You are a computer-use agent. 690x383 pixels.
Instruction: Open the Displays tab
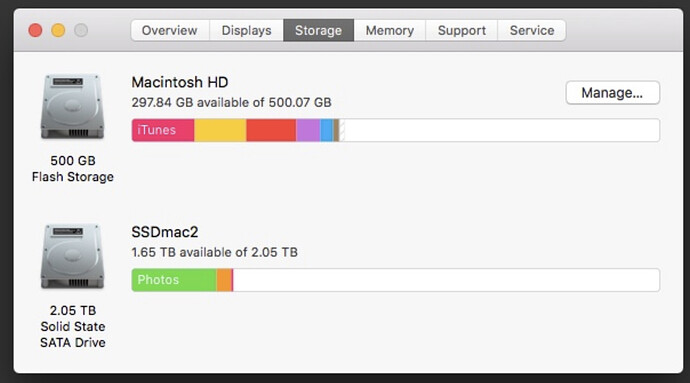coord(246,30)
